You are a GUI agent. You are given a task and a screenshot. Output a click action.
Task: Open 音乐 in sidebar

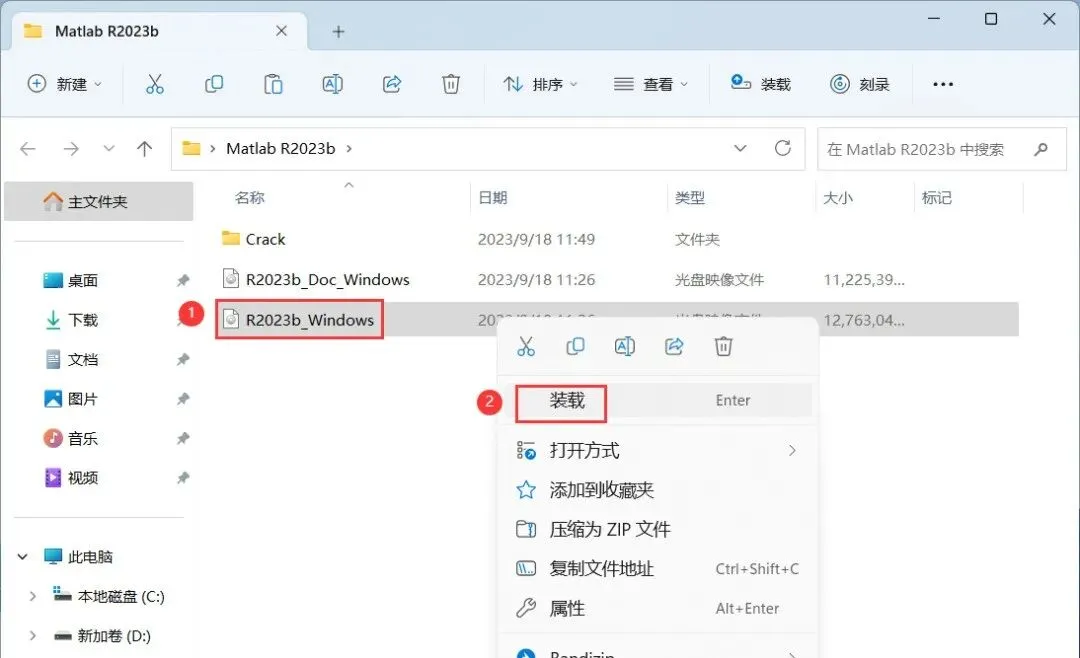tap(83, 438)
